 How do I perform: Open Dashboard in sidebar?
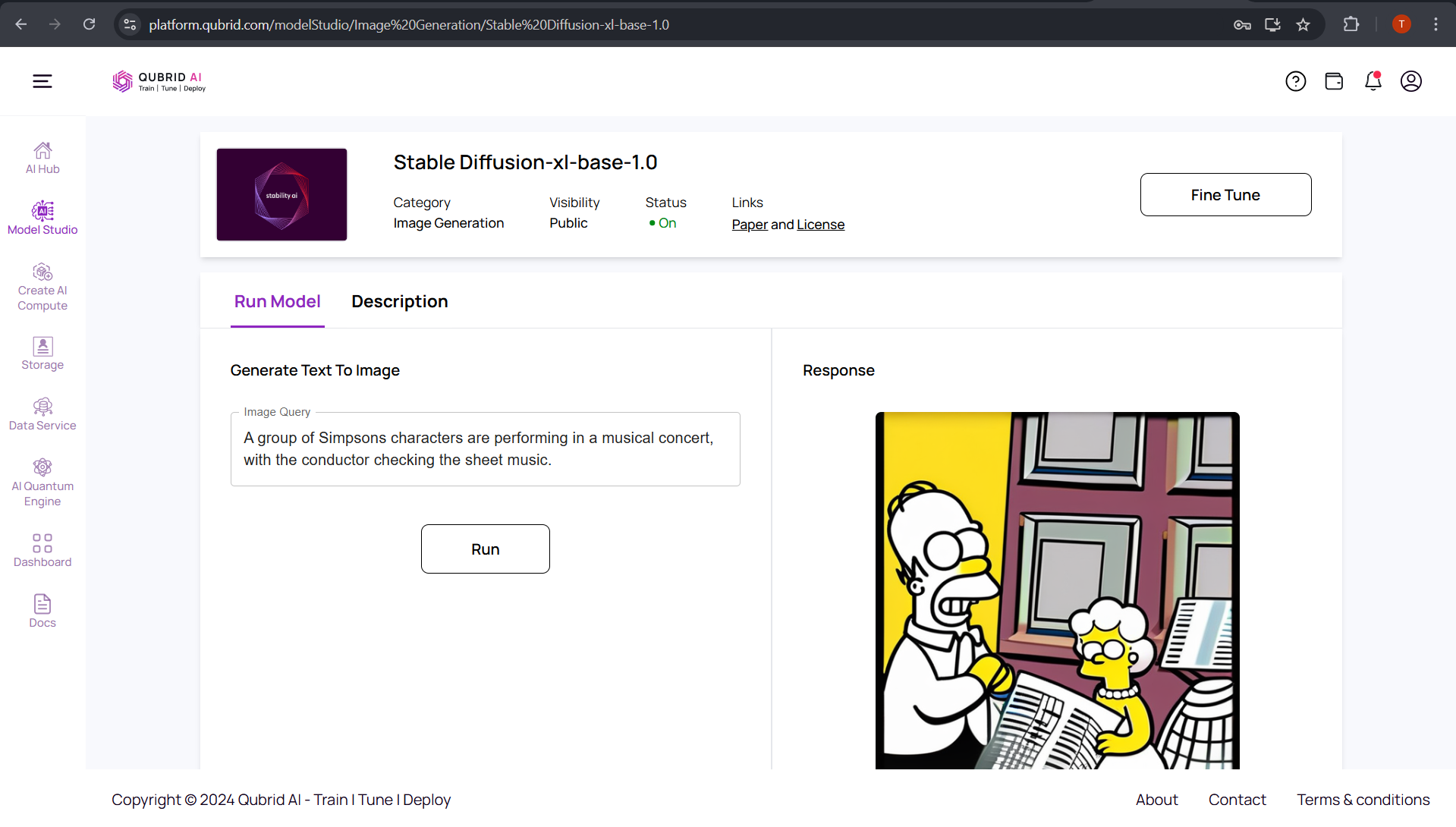pos(42,551)
